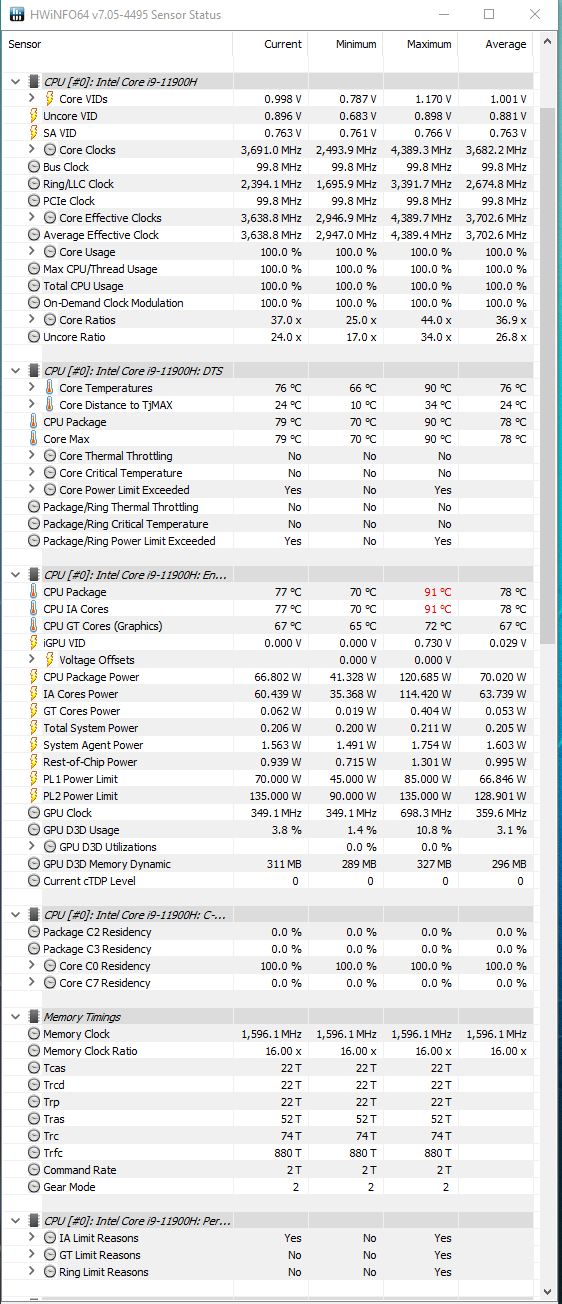
Task: Click the lightning icon beside PL2 Power Limit
Action: point(34,796)
